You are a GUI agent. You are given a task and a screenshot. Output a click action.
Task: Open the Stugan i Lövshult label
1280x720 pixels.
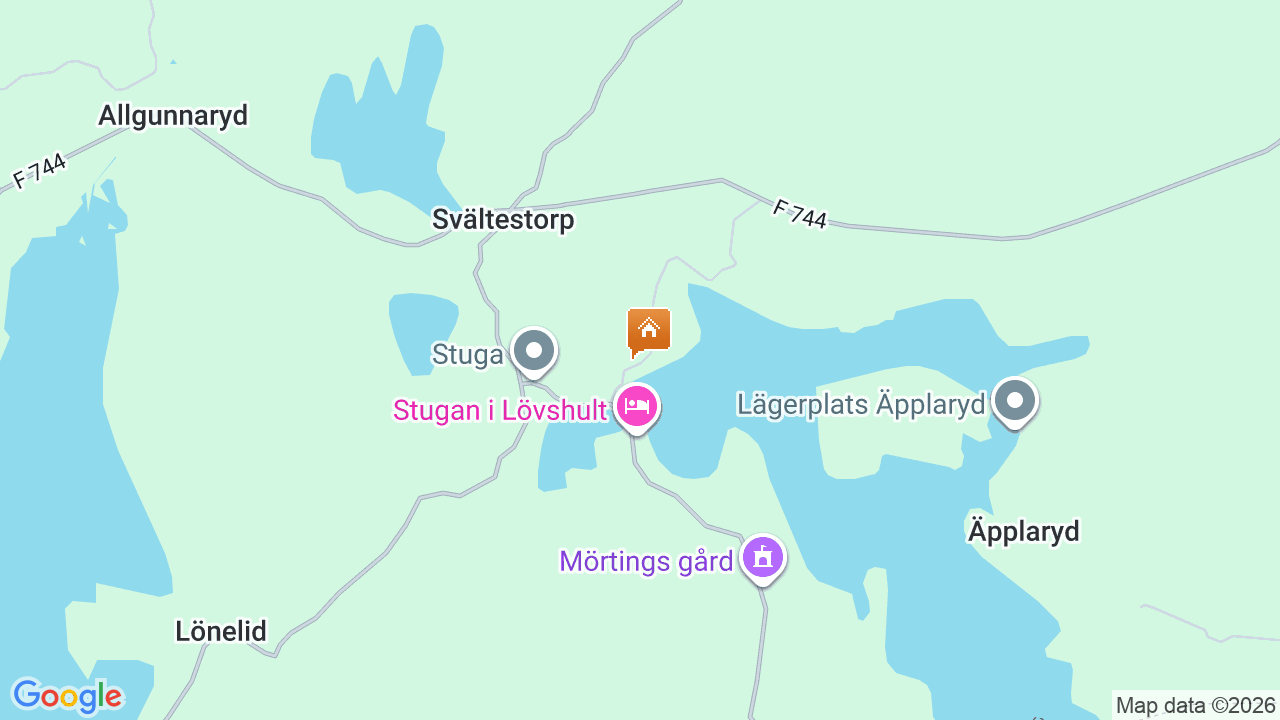click(500, 410)
